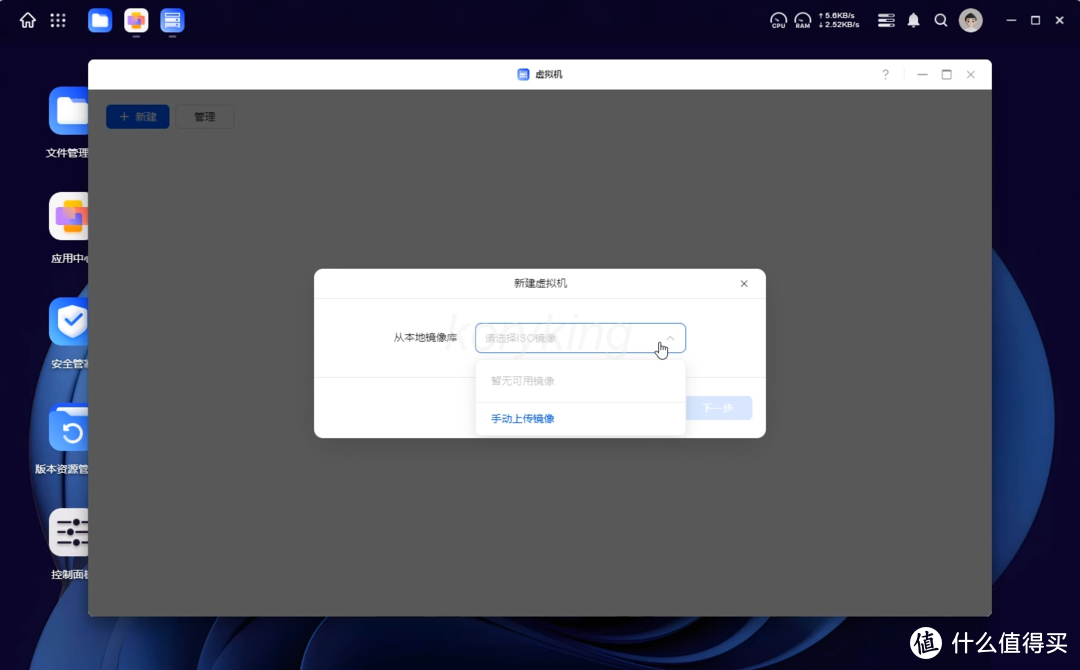Click the 新建 button with plus sign
Screen dimensions: 1080x670
click(x=137, y=116)
